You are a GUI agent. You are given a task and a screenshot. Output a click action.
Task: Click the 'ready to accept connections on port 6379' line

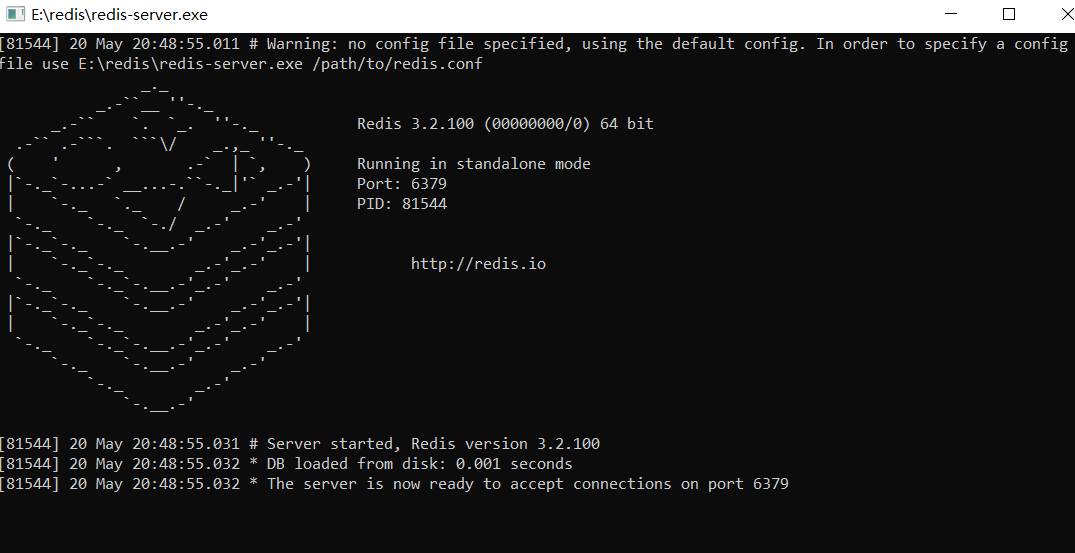pyautogui.click(x=394, y=484)
